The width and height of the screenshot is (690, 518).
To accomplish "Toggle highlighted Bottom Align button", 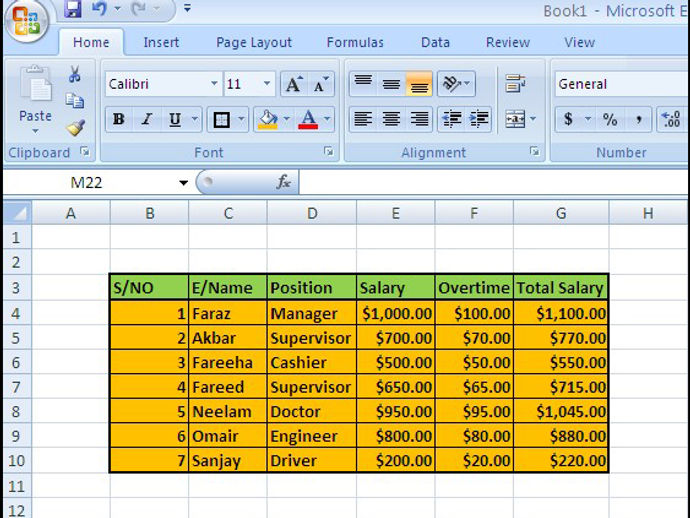I will [x=419, y=84].
